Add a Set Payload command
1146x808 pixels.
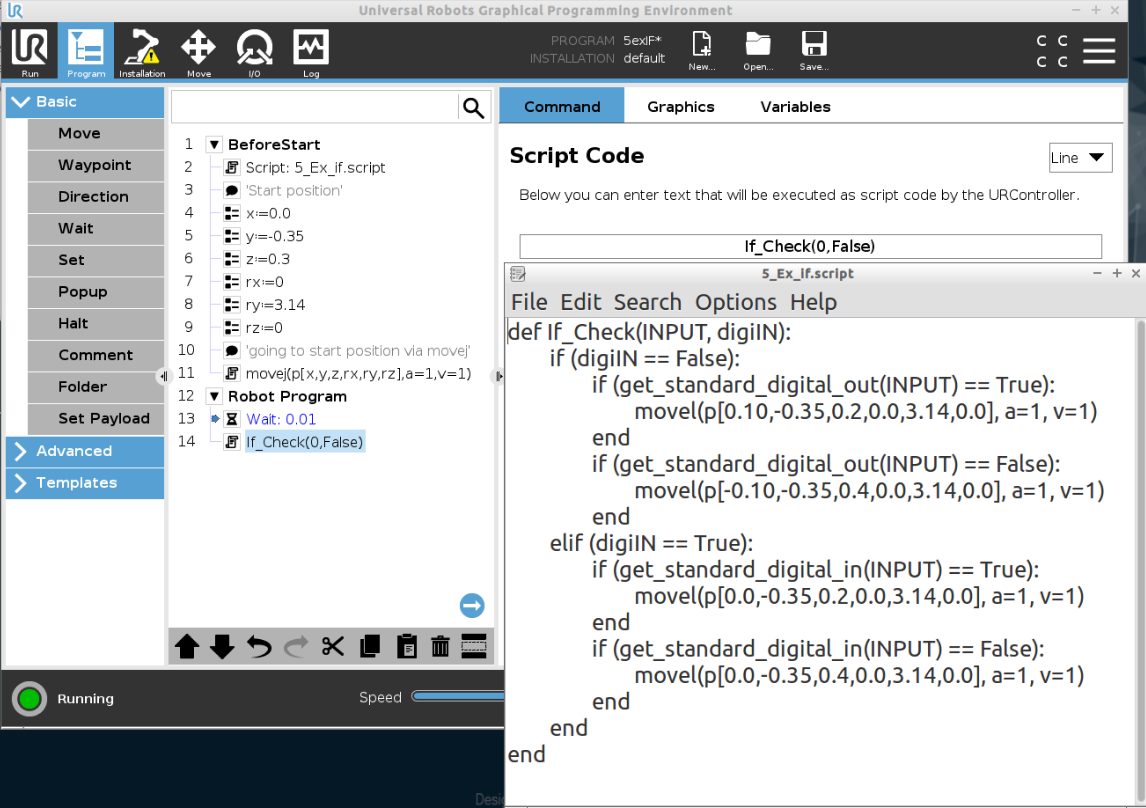(x=96, y=419)
